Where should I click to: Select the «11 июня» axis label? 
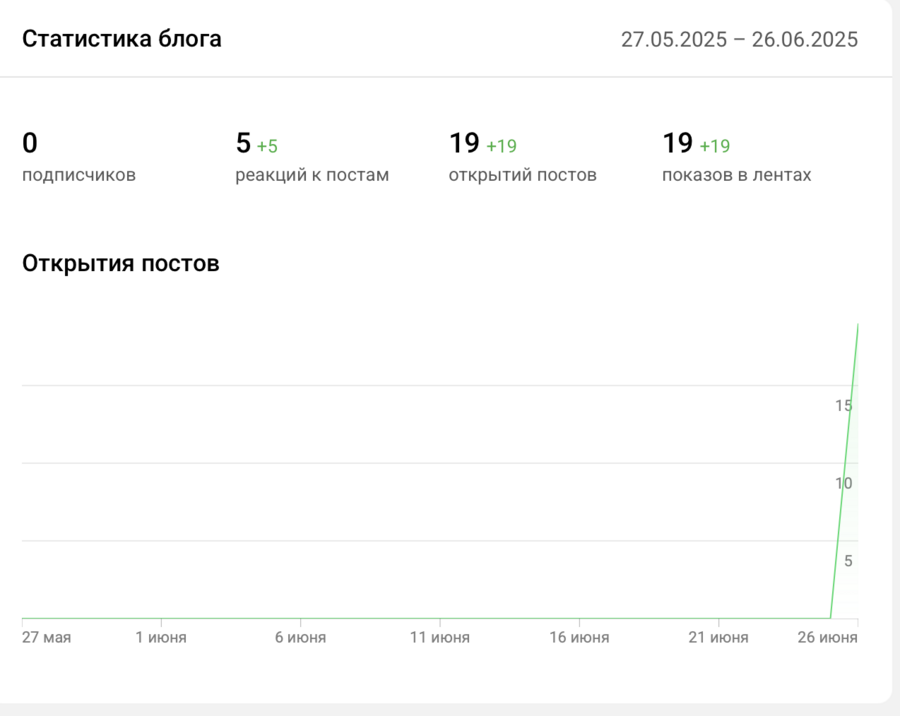(440, 637)
